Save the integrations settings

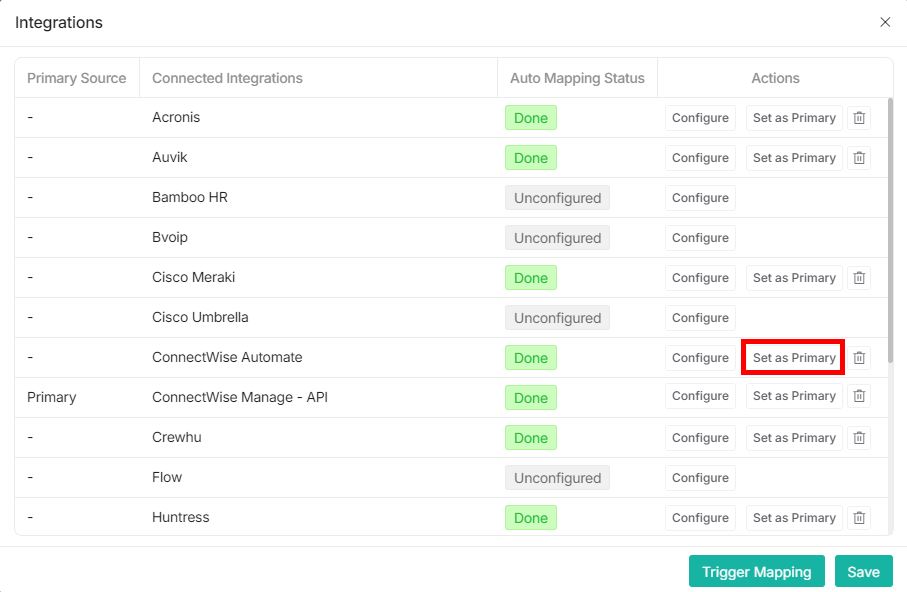pos(863,572)
